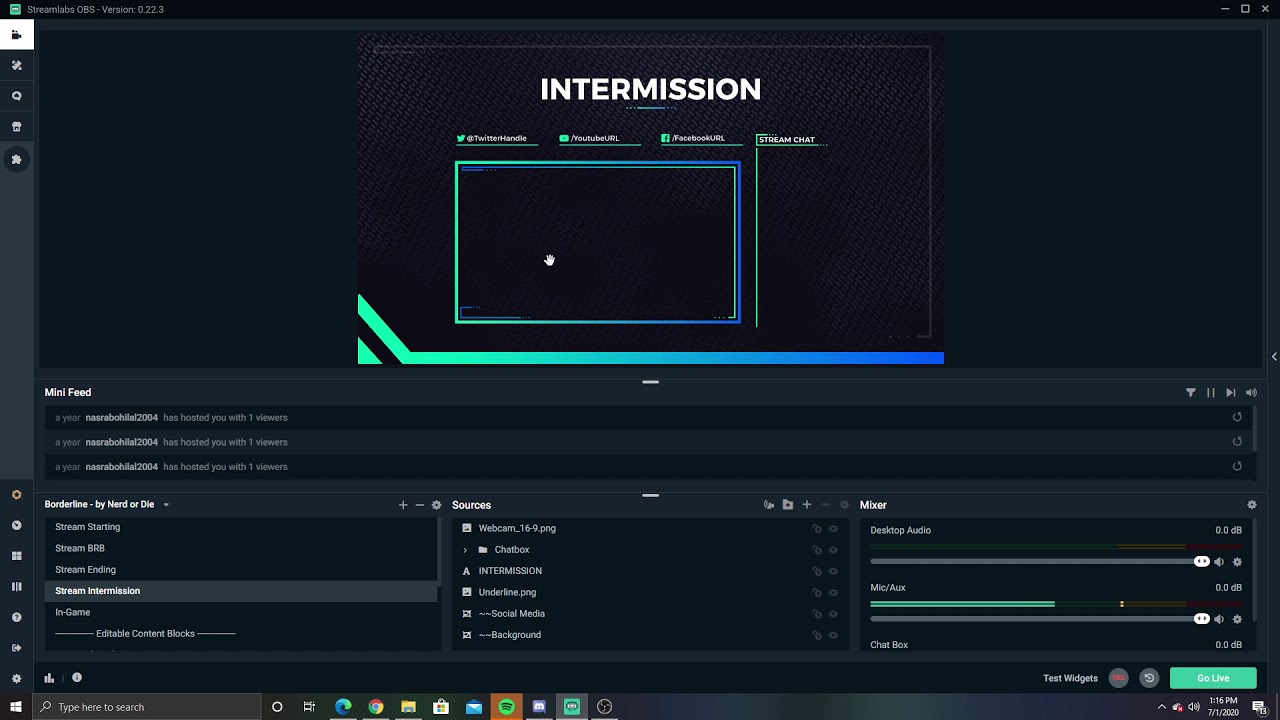
Task: Hide the ~~Background source eye icon
Action: [833, 635]
